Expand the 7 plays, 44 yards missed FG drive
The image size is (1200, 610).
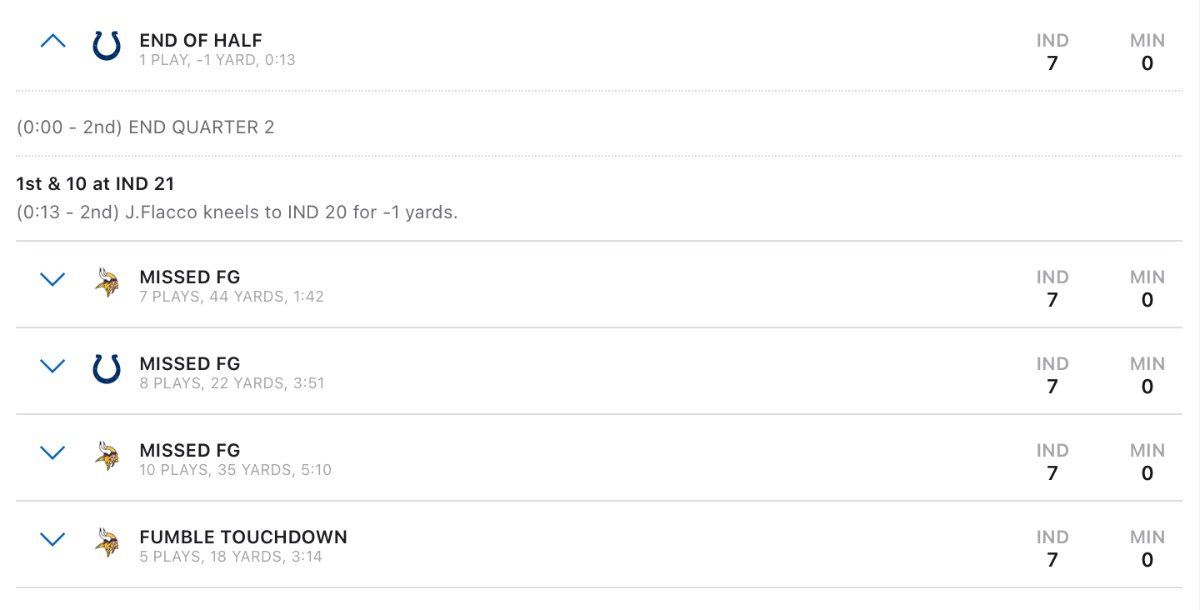pyautogui.click(x=52, y=280)
